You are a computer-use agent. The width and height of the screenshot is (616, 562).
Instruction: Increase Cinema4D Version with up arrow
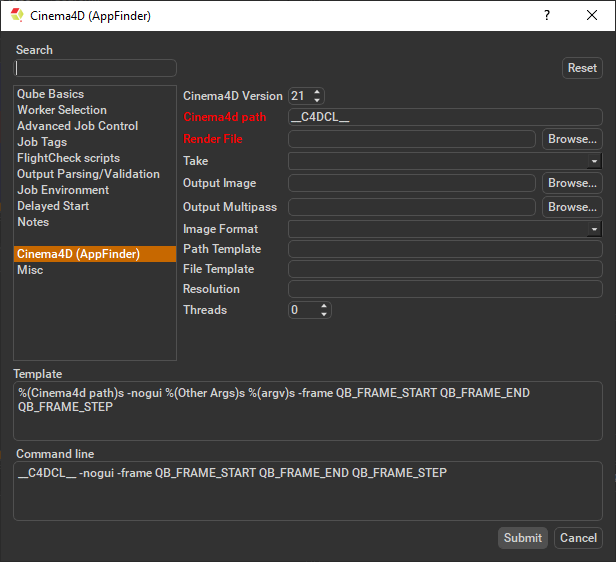(318, 92)
